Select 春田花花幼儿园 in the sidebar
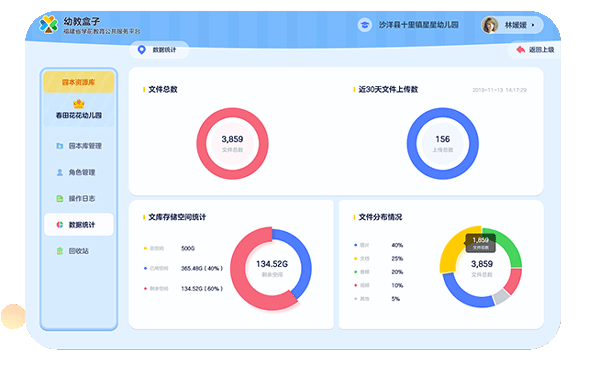 click(x=79, y=115)
